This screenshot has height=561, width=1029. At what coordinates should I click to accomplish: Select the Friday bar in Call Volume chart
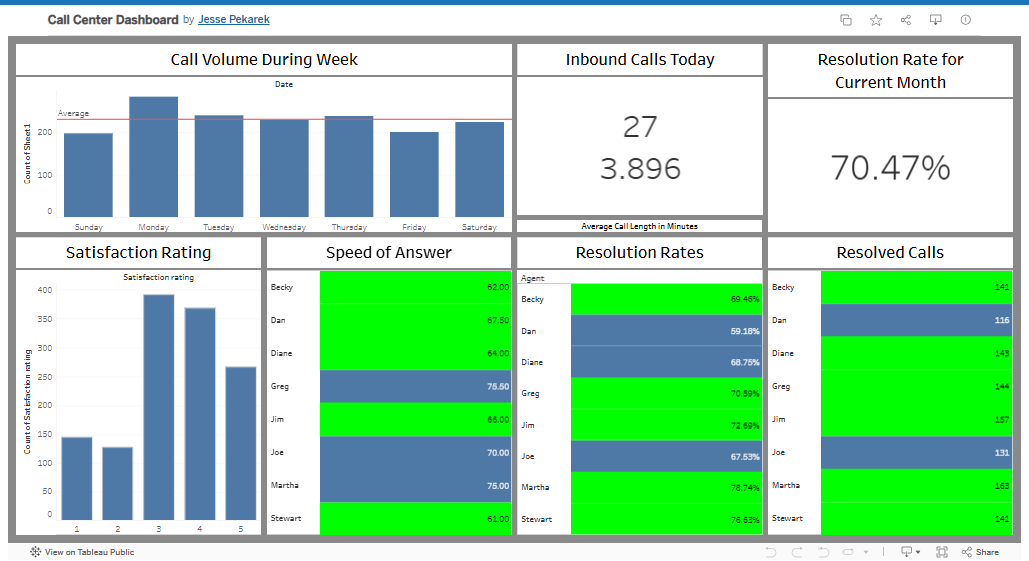[414, 175]
